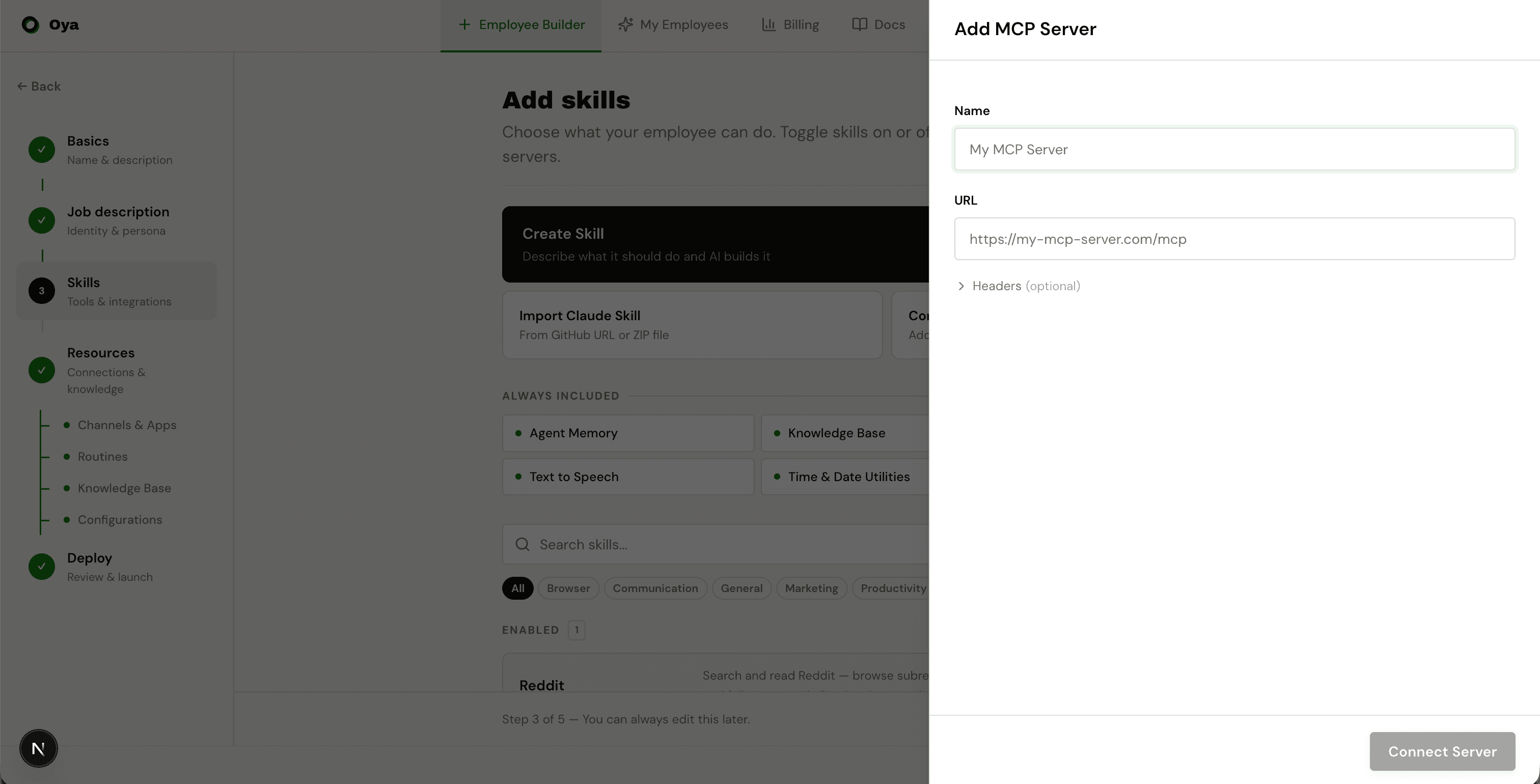Click the URL input field
Screen dimensions: 1540x784
pyautogui.click(x=1234, y=239)
